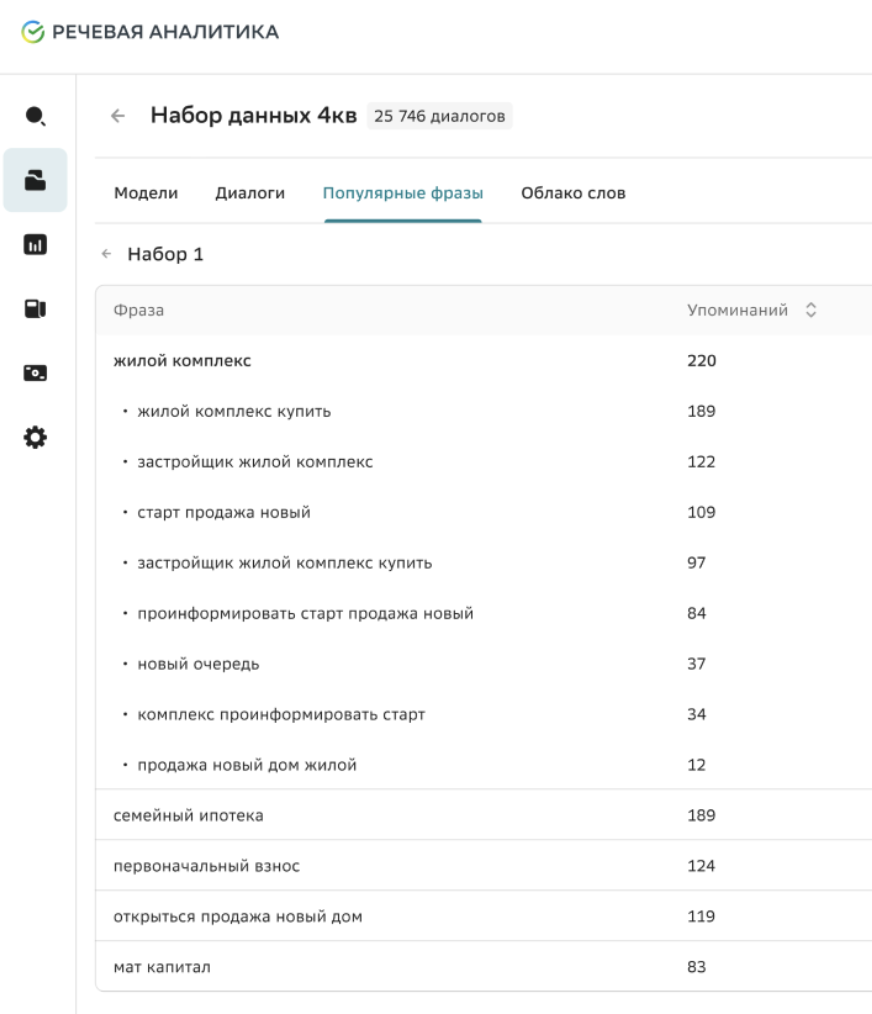Click the folder datasets sidebar icon
Viewport: 872px width, 1014px height.
(35, 180)
